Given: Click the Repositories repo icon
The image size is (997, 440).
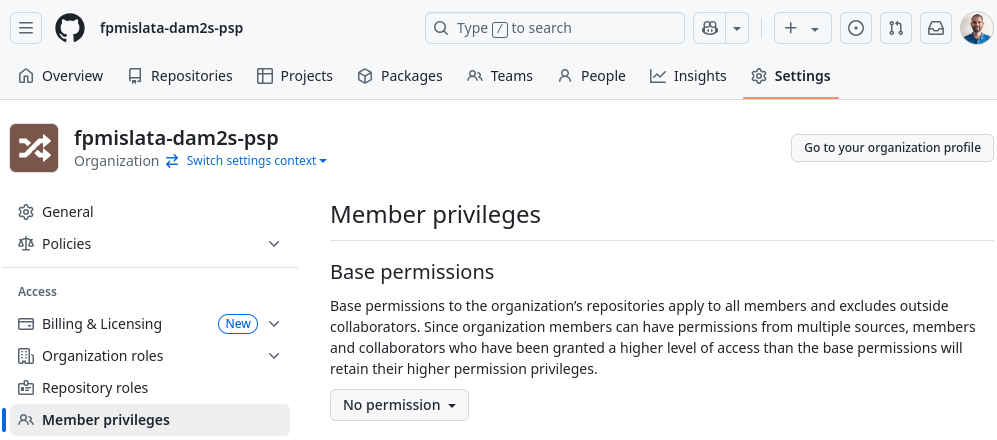Looking at the screenshot, I should [135, 76].
